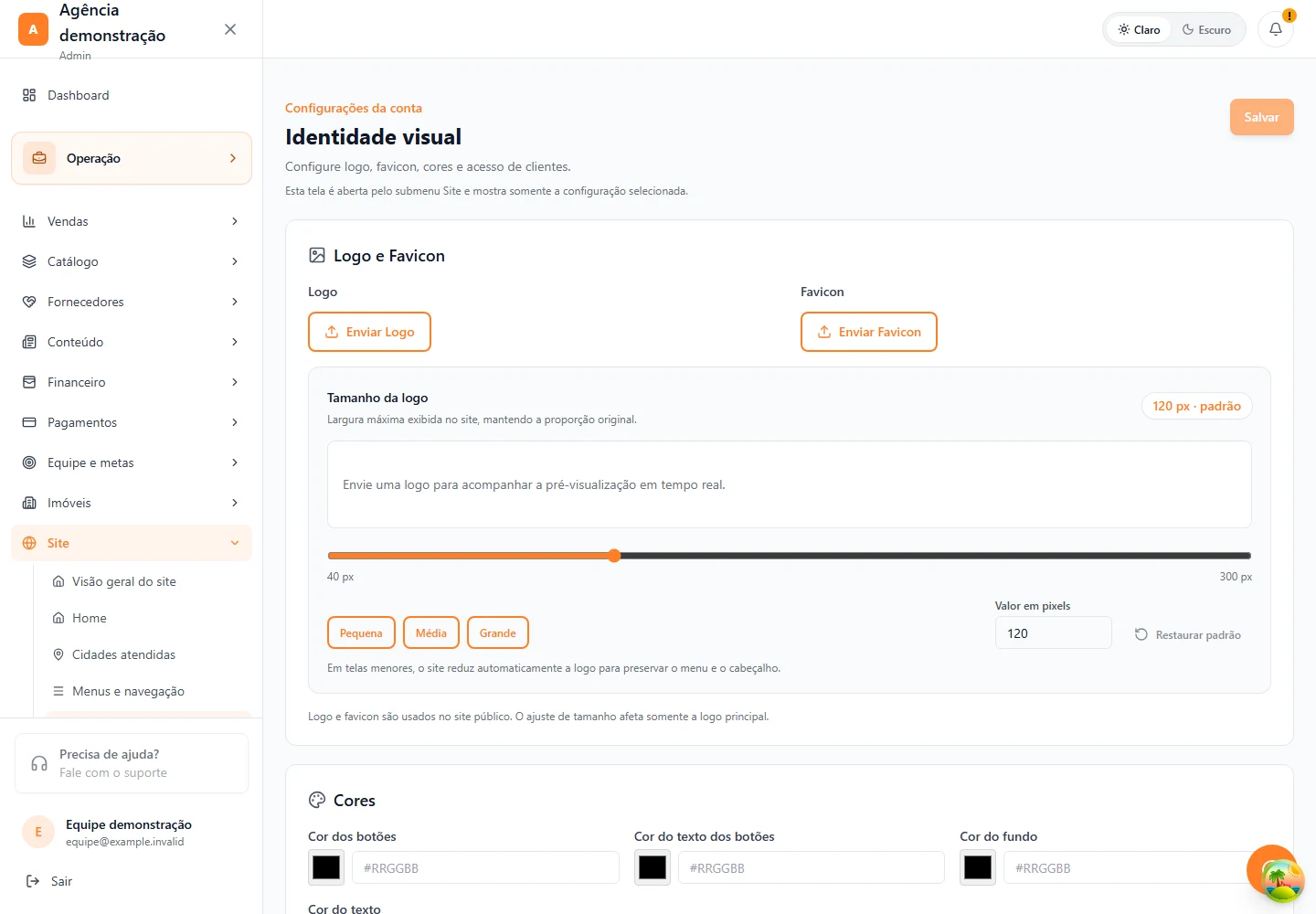1316x914 pixels.
Task: Click the Fornecedores handshake icon
Action: 29,302
